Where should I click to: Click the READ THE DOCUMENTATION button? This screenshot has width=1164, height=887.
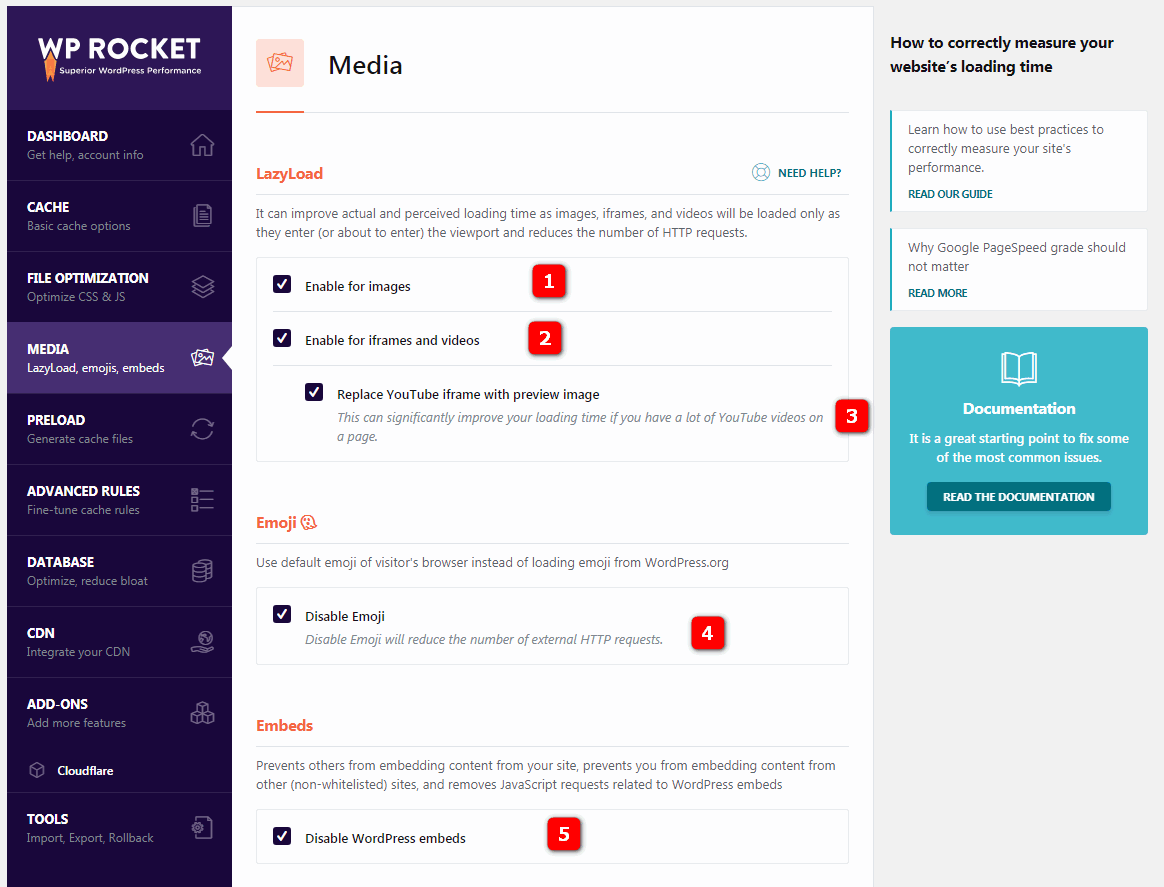point(1018,496)
